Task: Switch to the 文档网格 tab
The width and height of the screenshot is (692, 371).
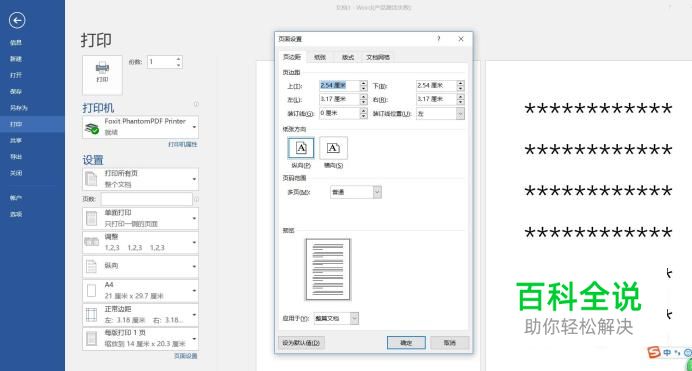Action: pyautogui.click(x=378, y=57)
